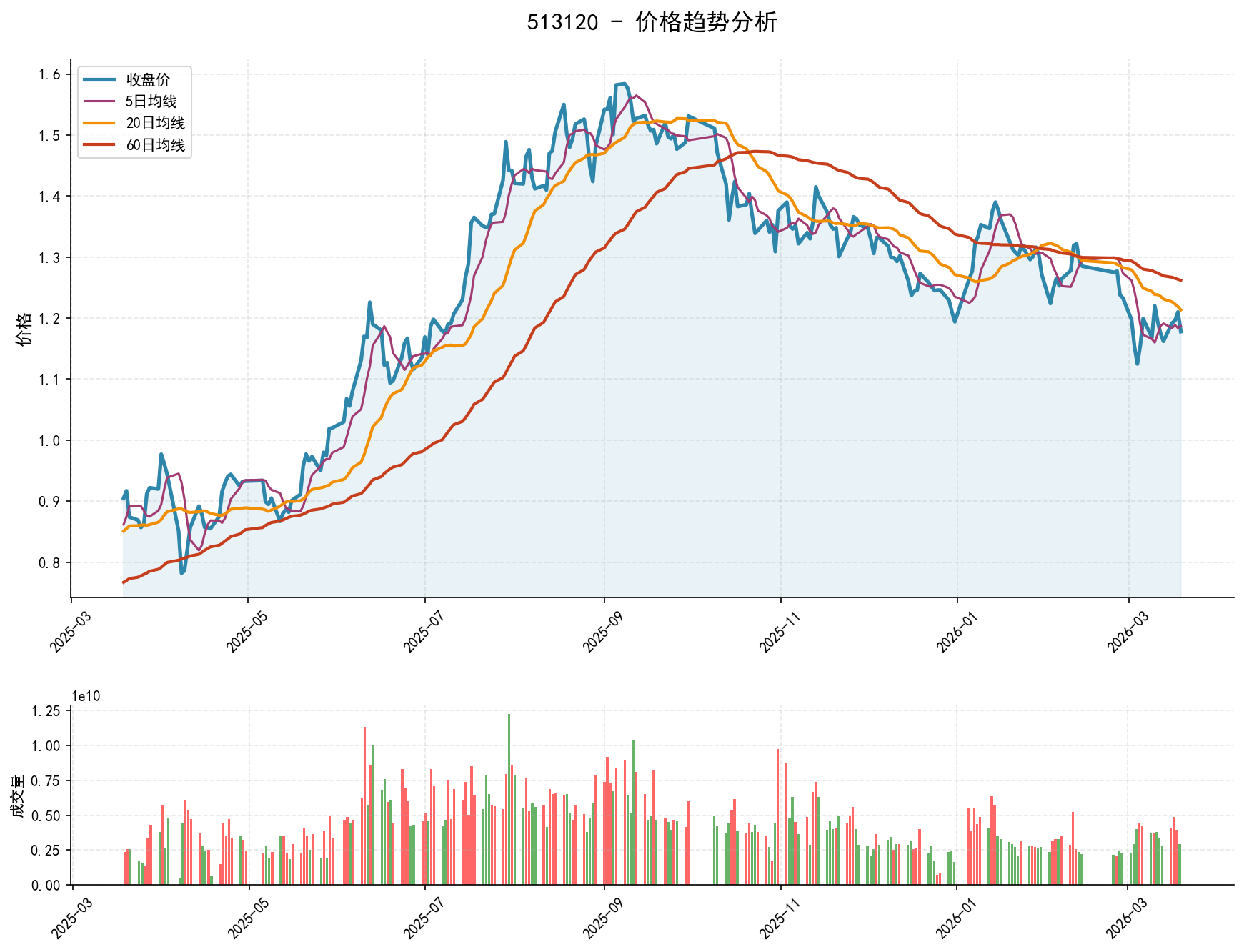Select the 5日均线 legend label
This screenshot has height=952, width=1244.
151,101
